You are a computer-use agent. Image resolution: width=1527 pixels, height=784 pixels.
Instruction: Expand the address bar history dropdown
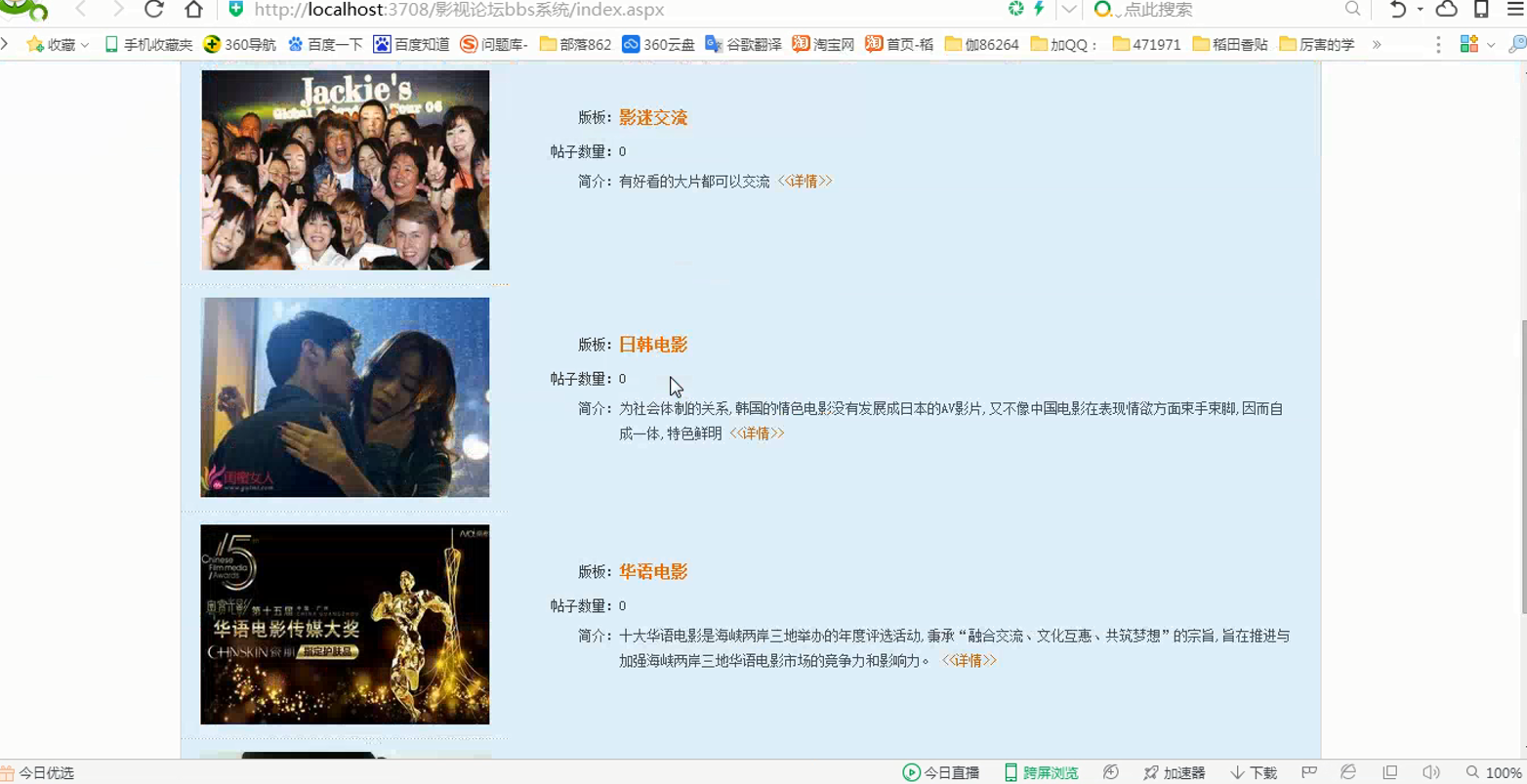point(1069,10)
